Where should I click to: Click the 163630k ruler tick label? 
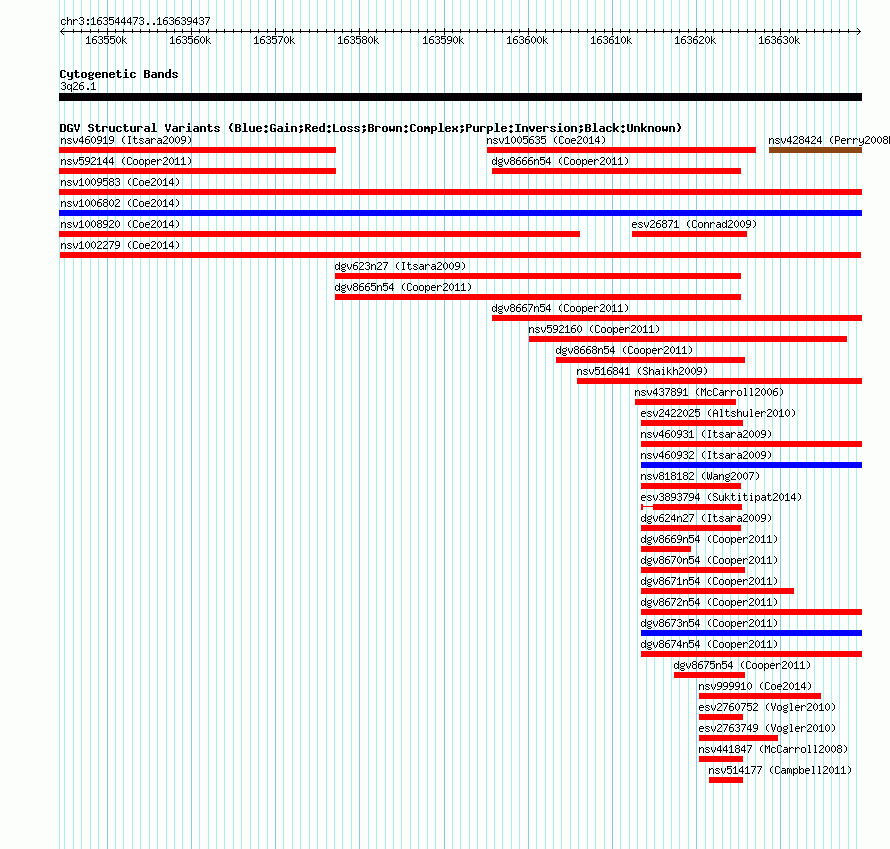point(779,40)
